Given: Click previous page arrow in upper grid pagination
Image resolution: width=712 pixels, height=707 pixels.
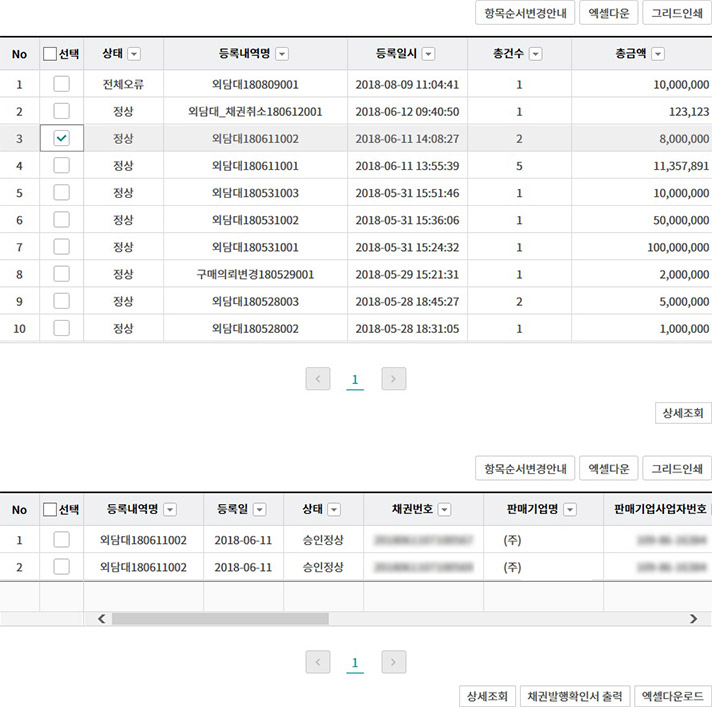Looking at the screenshot, I should click(318, 379).
